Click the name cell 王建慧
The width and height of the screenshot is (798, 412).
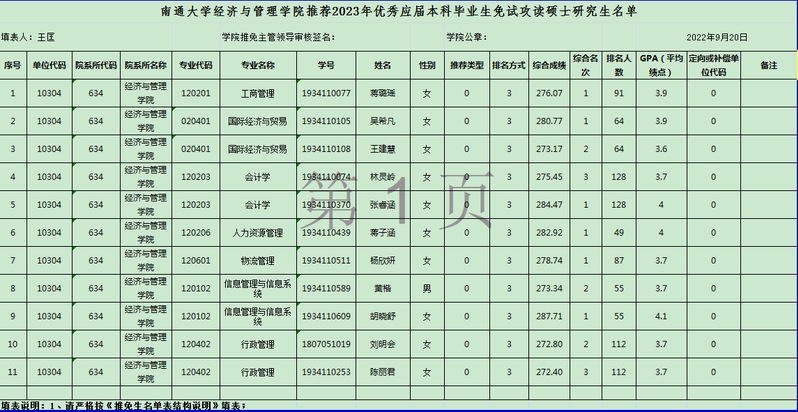(x=383, y=149)
